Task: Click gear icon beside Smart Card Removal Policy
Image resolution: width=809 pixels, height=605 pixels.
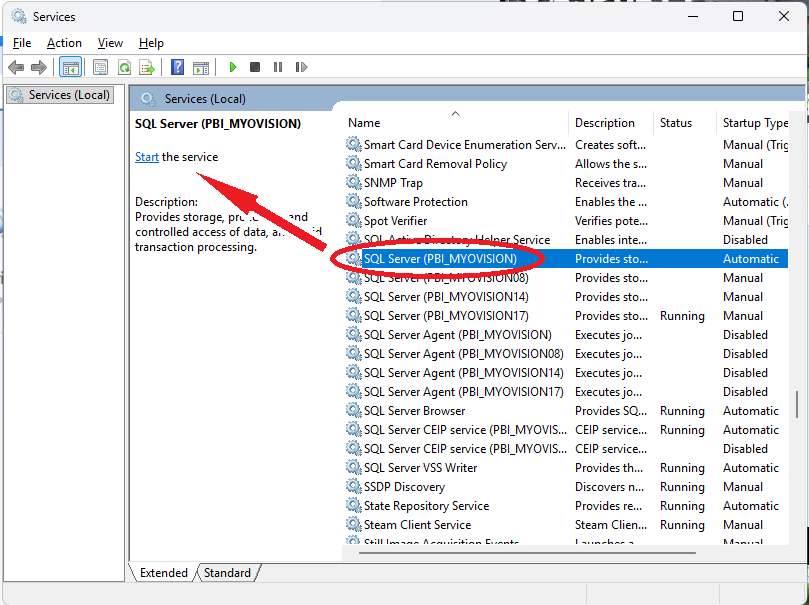Action: (x=353, y=163)
